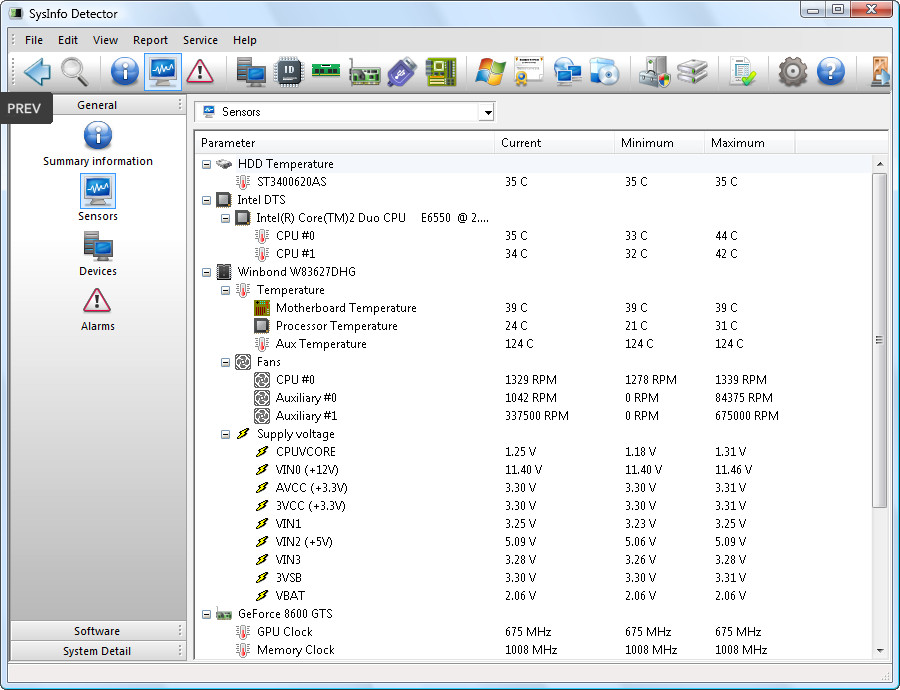Open the stacked drives toolbar icon
The width and height of the screenshot is (900, 690).
[x=692, y=72]
